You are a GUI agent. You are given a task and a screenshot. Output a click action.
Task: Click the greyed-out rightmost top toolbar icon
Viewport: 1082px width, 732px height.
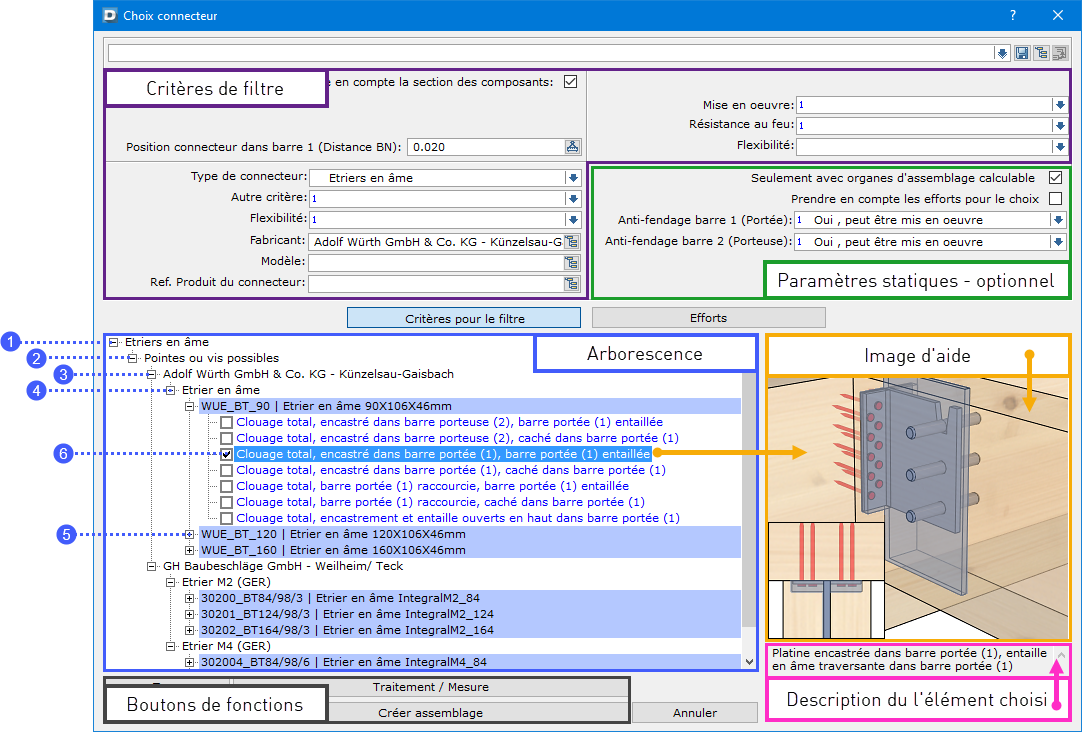[1059, 53]
